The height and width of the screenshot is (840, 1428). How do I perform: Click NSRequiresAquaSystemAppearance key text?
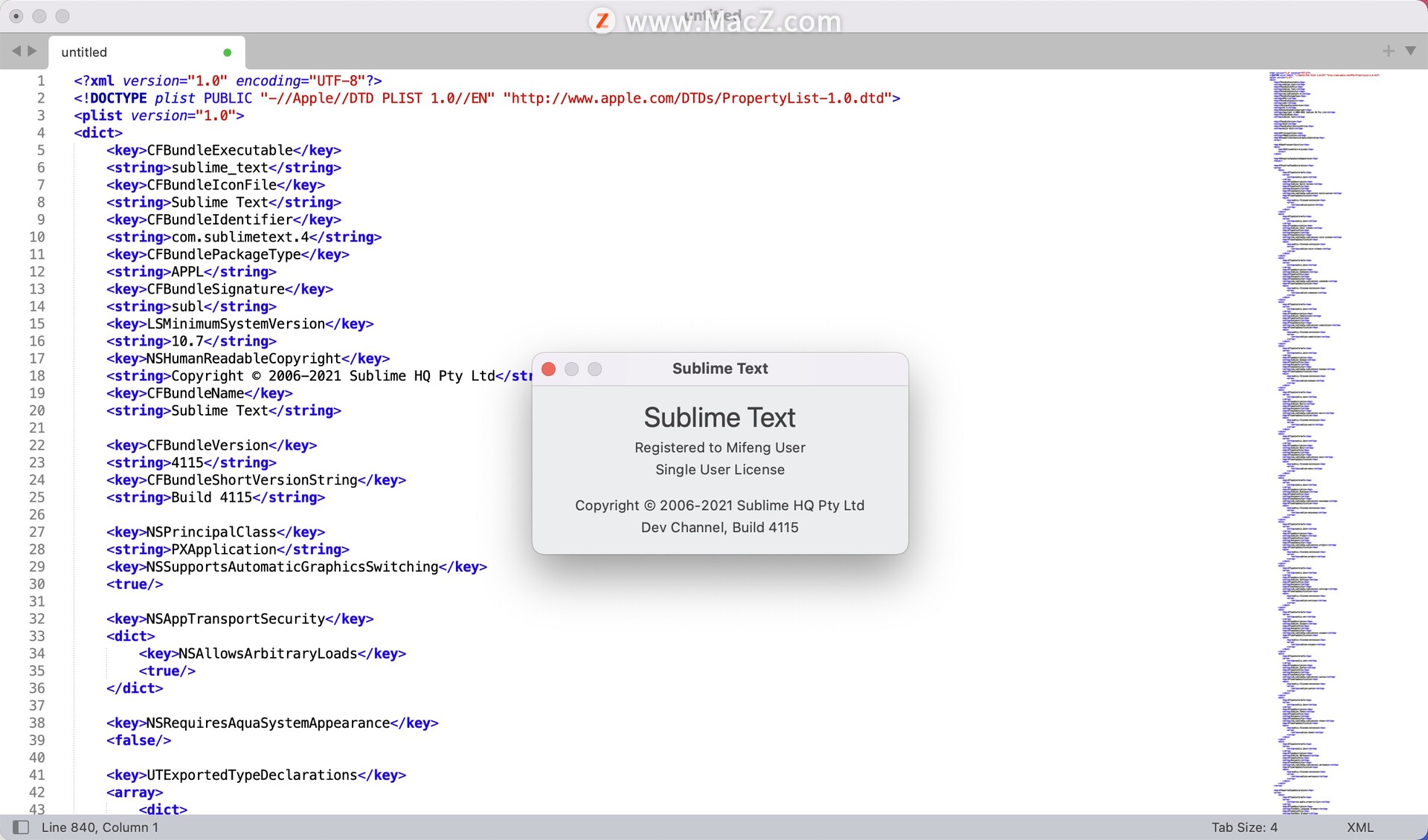(268, 723)
